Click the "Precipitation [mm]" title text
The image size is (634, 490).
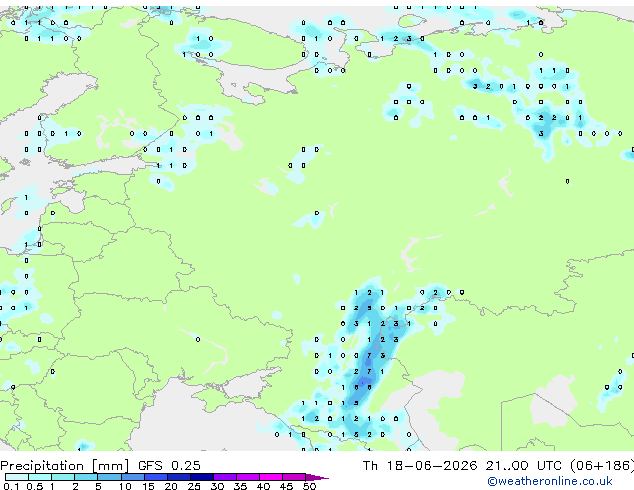[x=65, y=466]
